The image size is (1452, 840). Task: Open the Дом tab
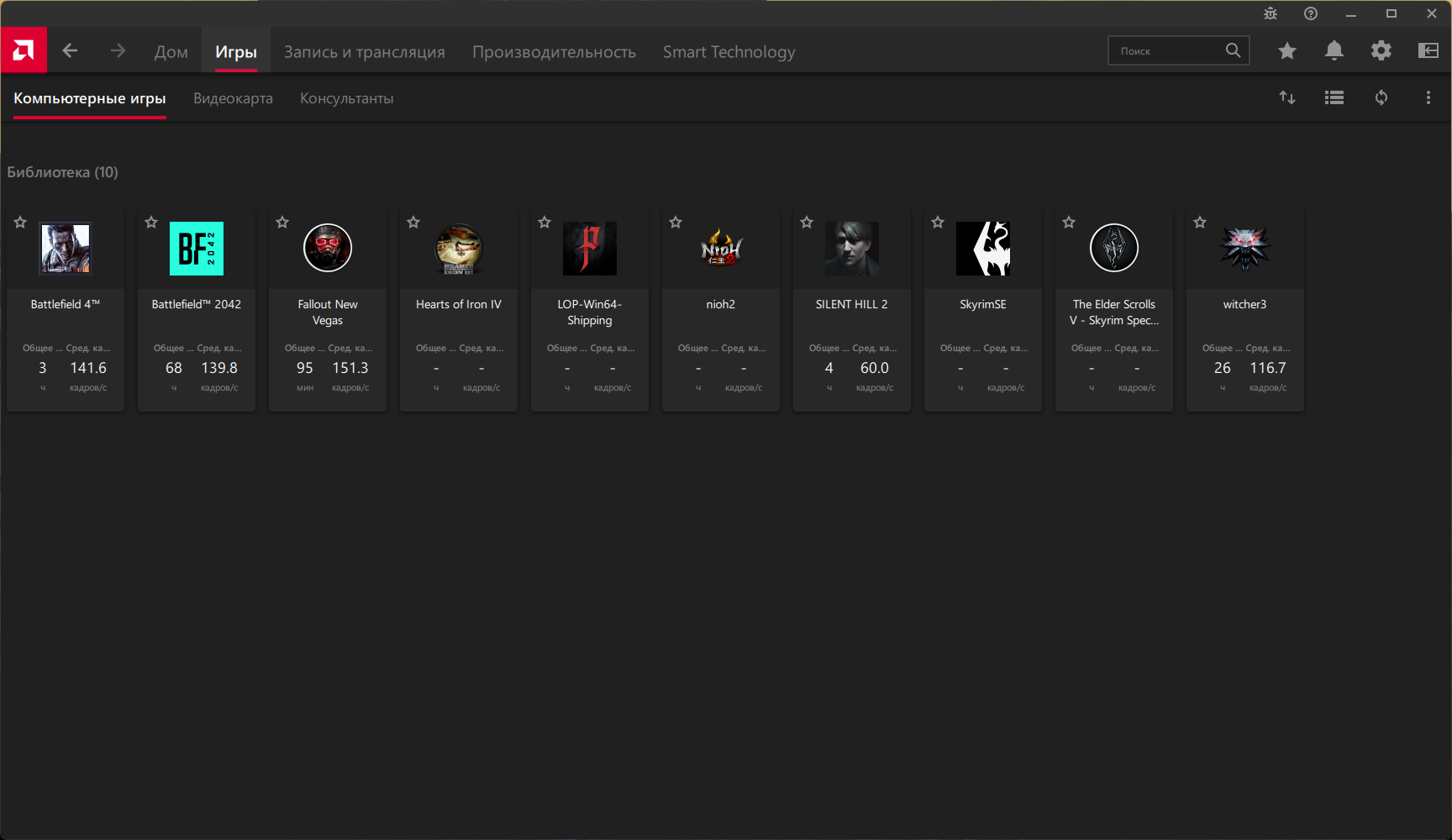click(x=171, y=52)
